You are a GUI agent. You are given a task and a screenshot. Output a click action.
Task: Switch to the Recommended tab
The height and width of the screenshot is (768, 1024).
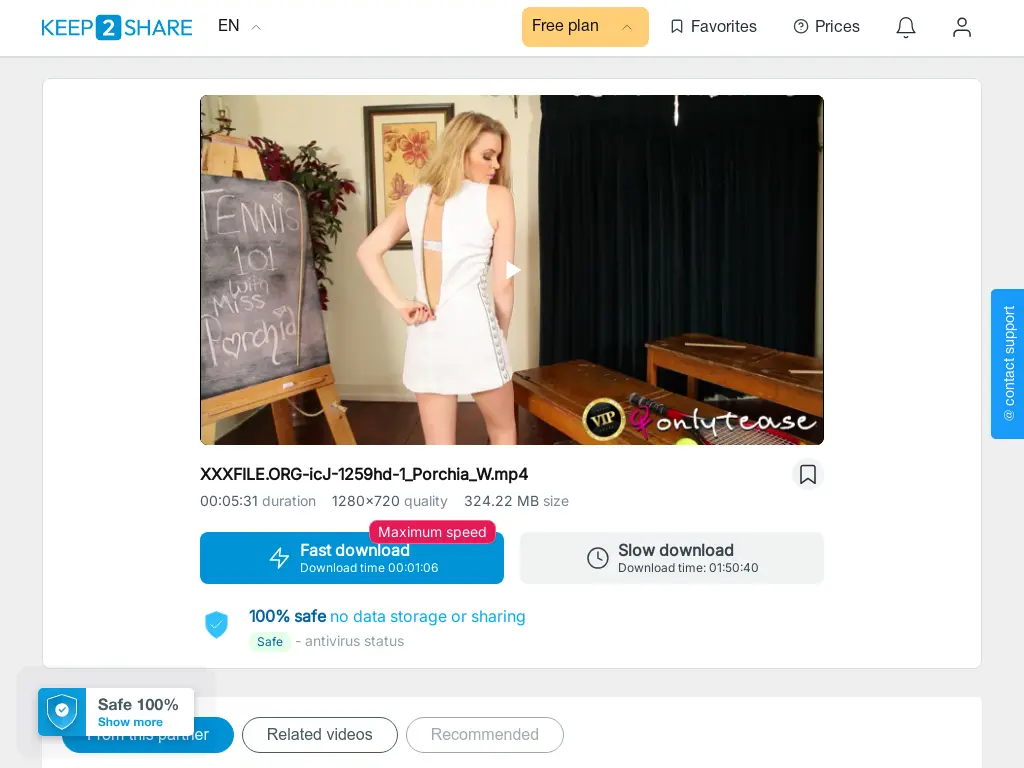click(485, 735)
